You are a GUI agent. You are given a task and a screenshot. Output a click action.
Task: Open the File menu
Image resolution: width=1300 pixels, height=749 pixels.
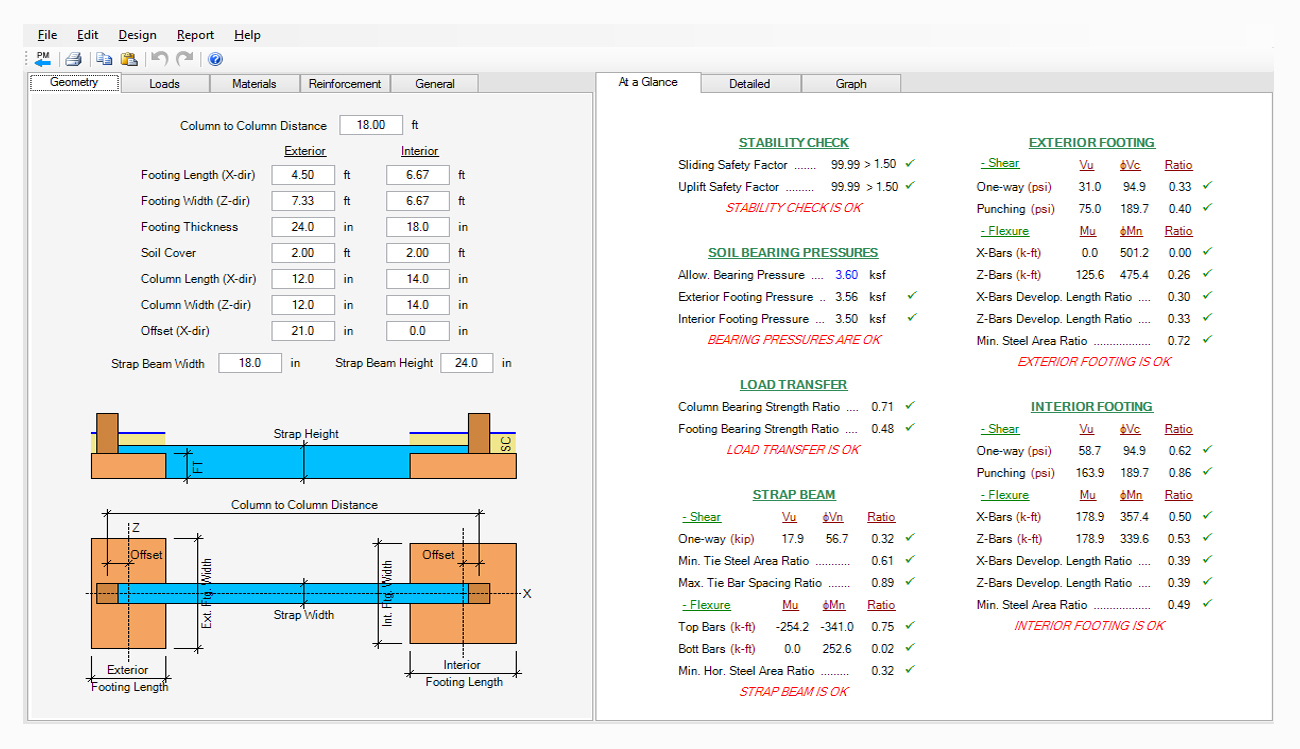(x=47, y=35)
